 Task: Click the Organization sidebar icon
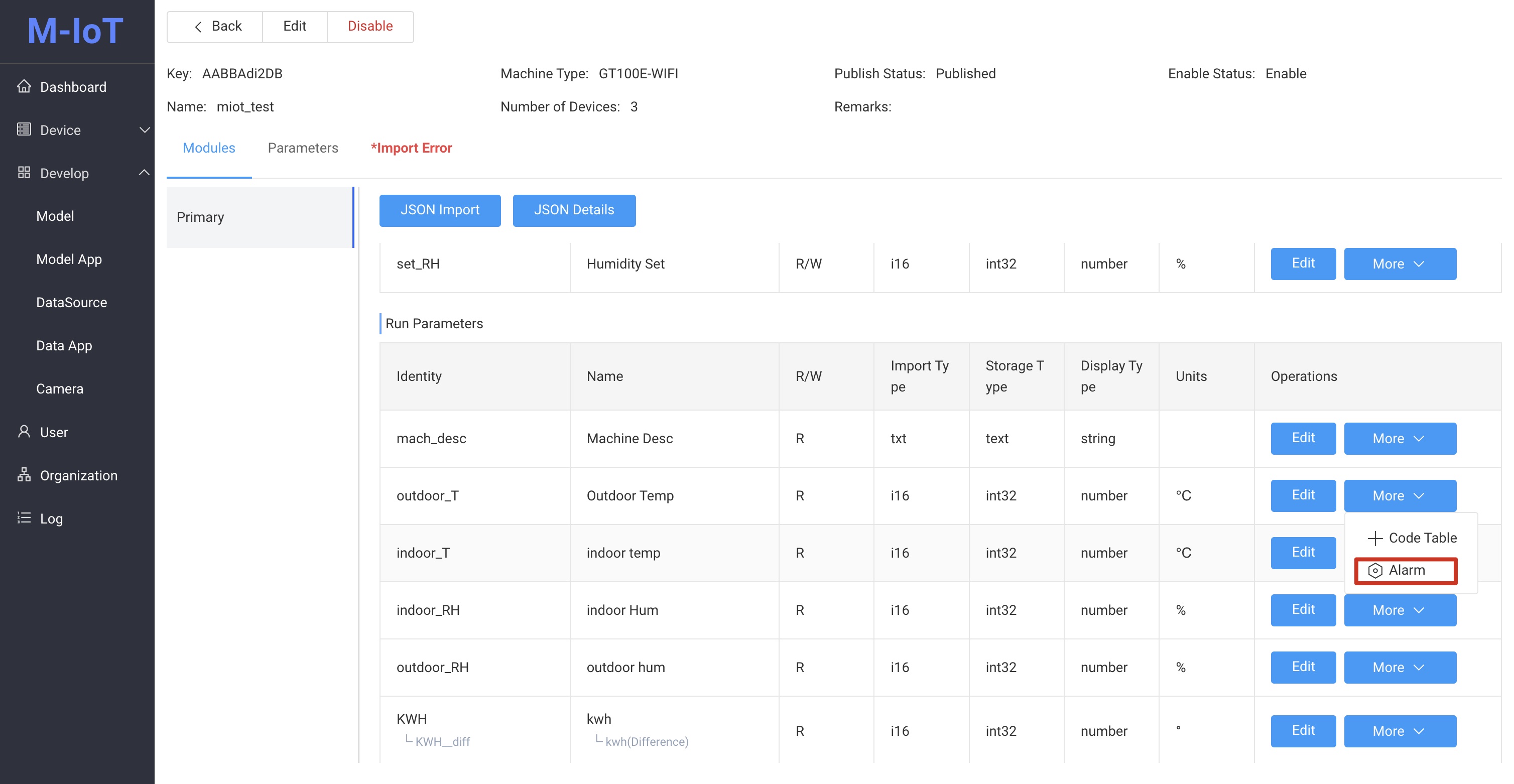click(23, 475)
